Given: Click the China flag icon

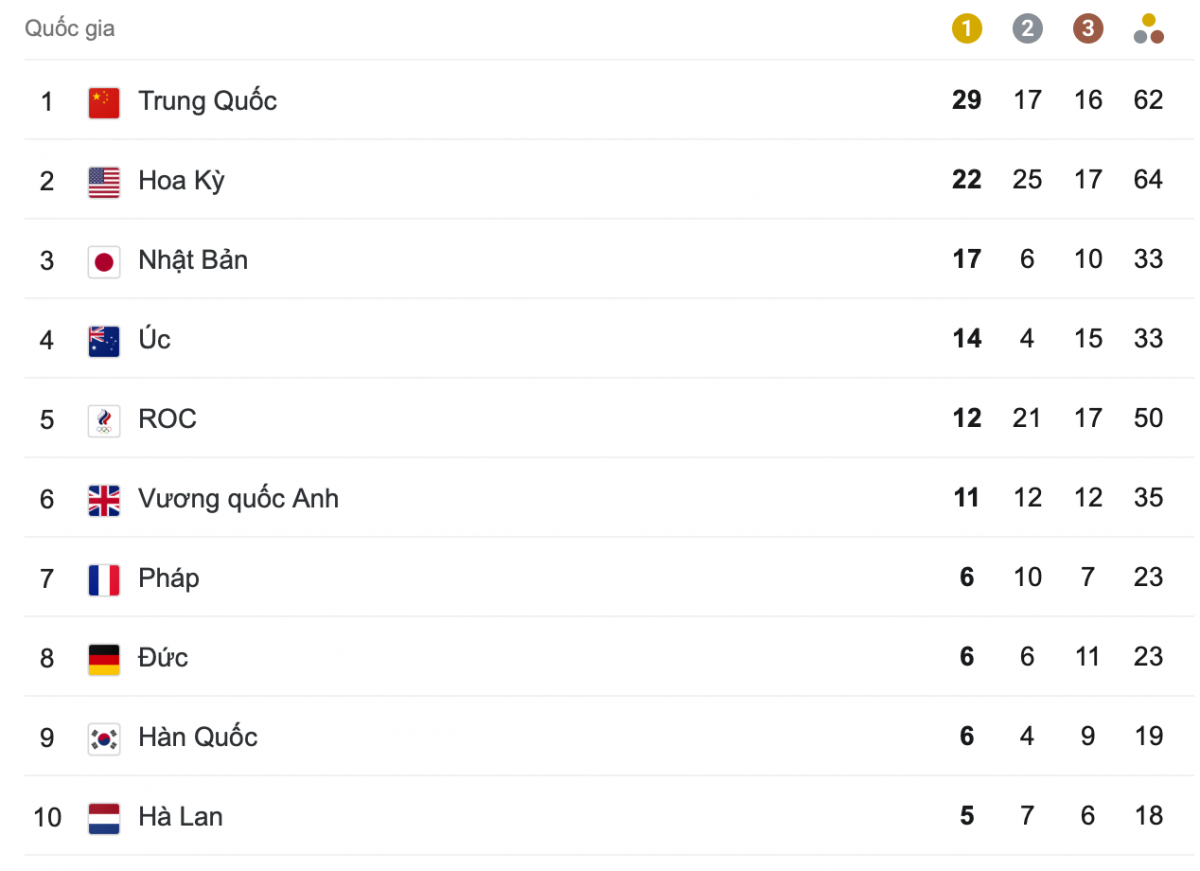Looking at the screenshot, I should pyautogui.click(x=104, y=101).
